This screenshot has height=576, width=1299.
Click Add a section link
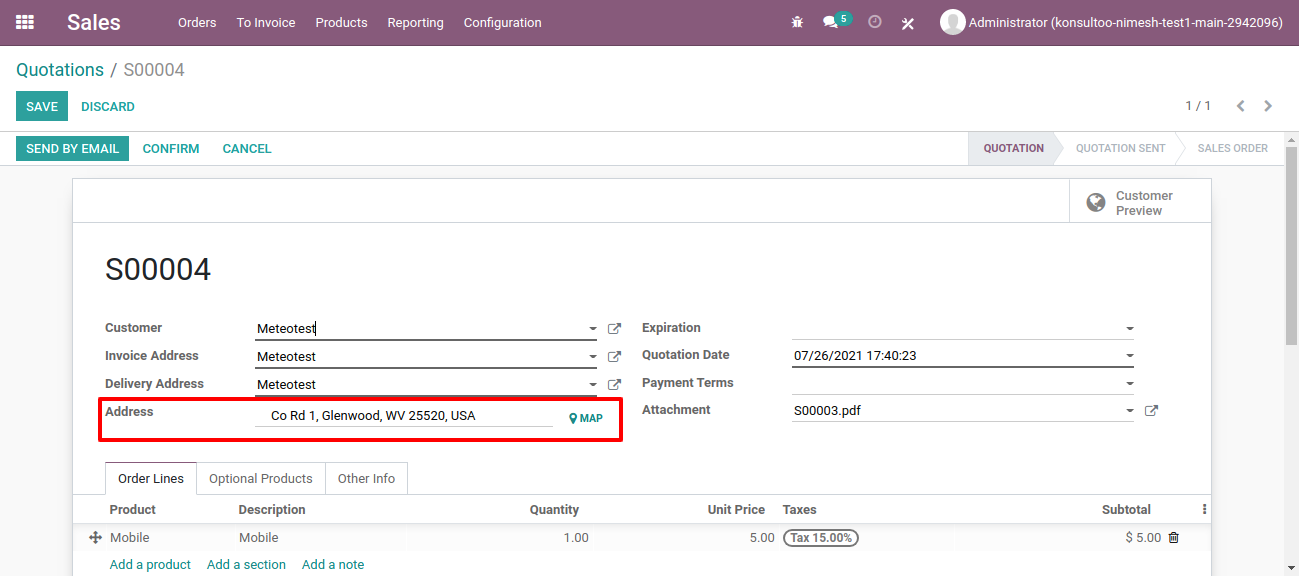(x=246, y=565)
